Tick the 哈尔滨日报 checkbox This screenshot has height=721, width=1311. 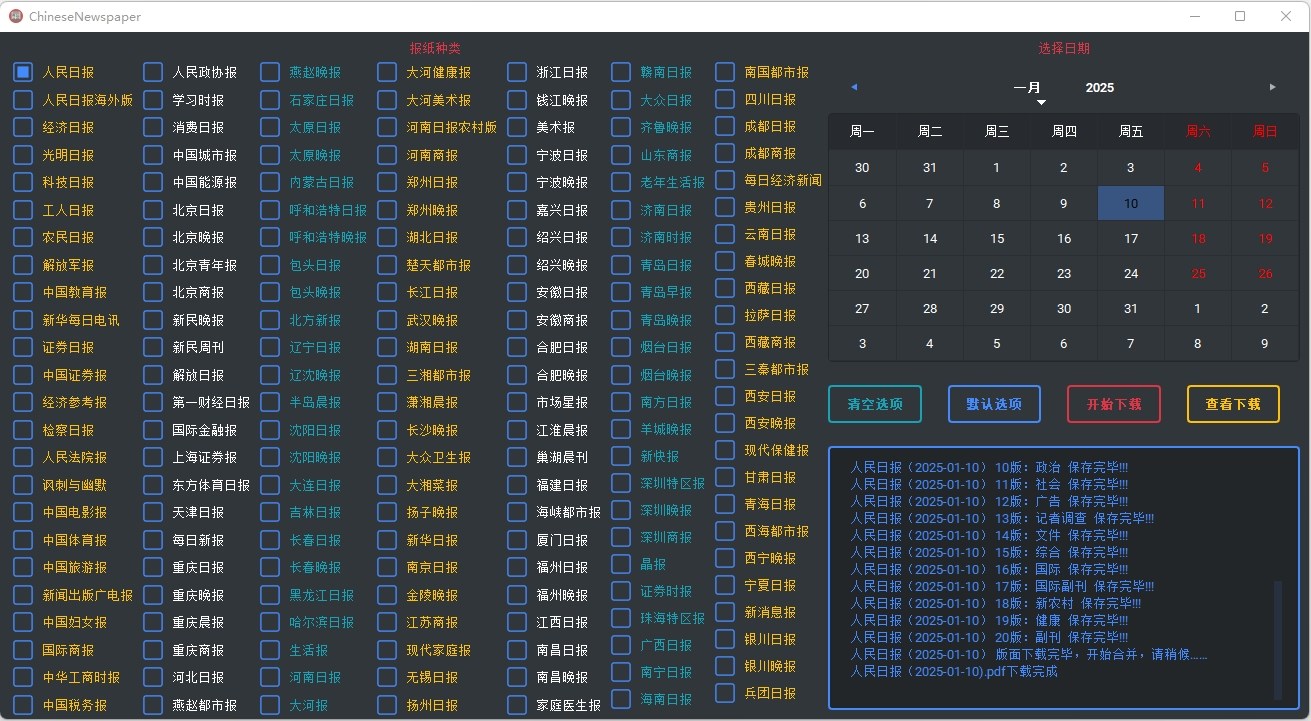pyautogui.click(x=270, y=622)
